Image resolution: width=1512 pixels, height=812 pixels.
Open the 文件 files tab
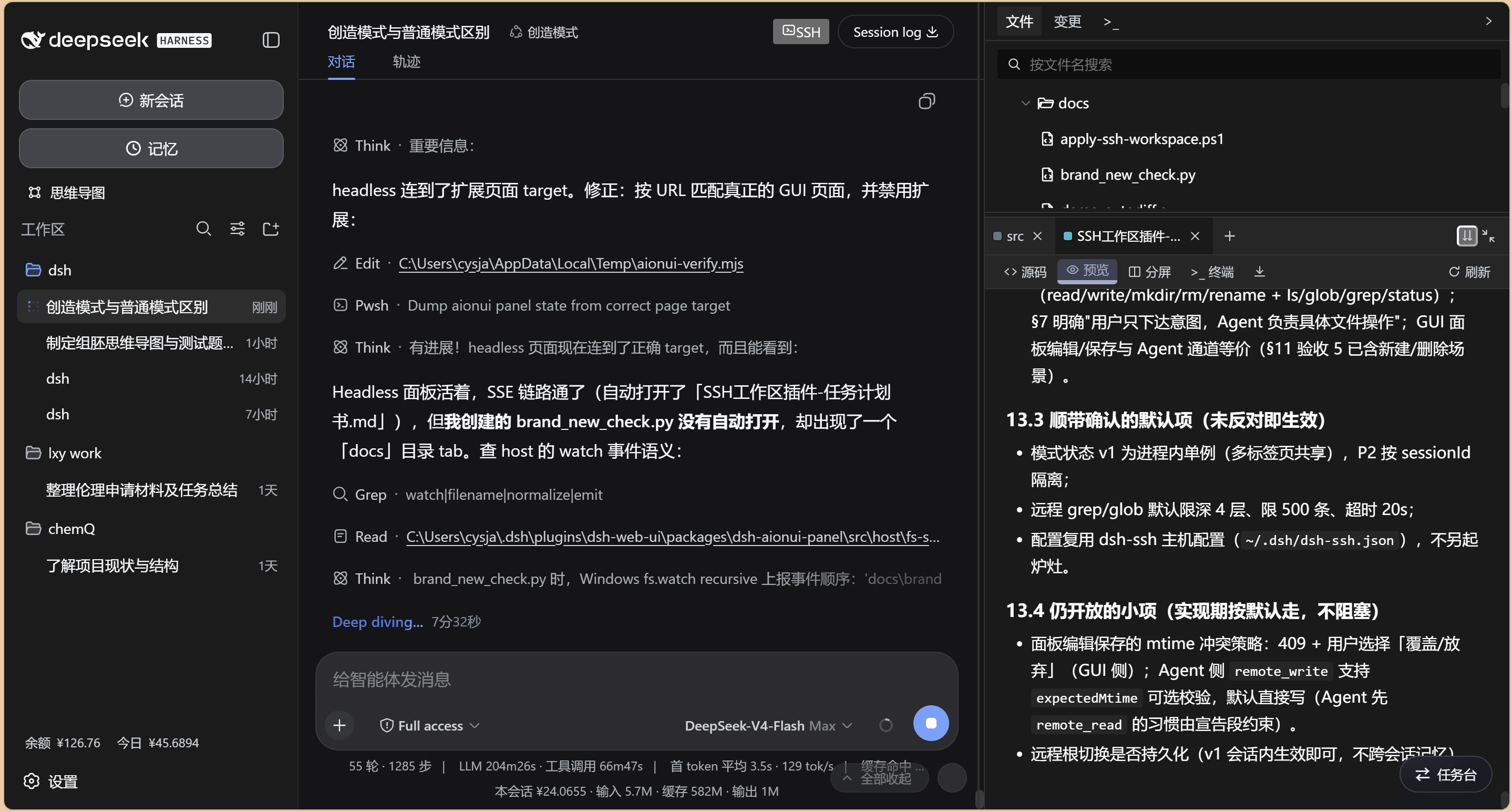tap(1019, 22)
